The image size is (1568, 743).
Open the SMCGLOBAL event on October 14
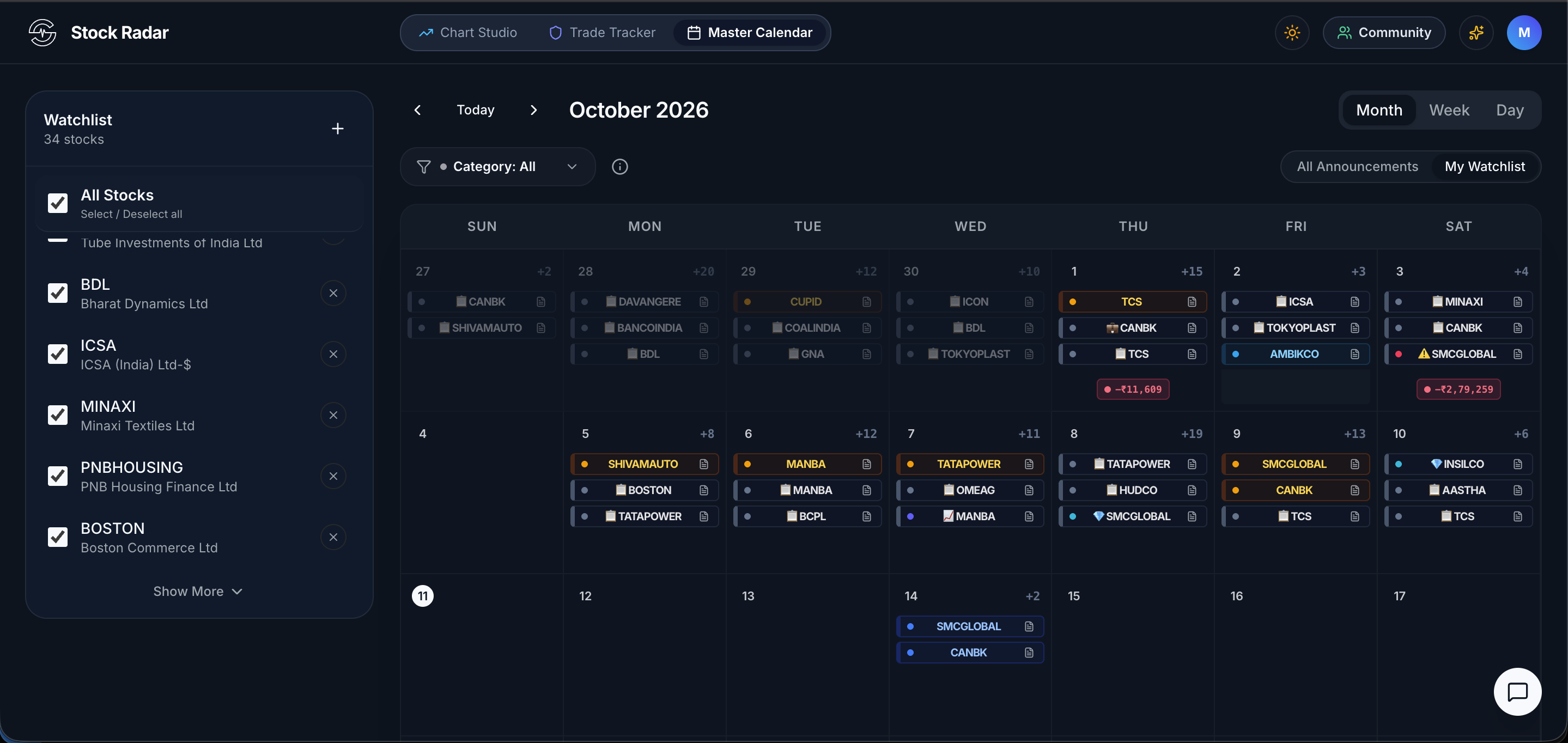(x=970, y=627)
